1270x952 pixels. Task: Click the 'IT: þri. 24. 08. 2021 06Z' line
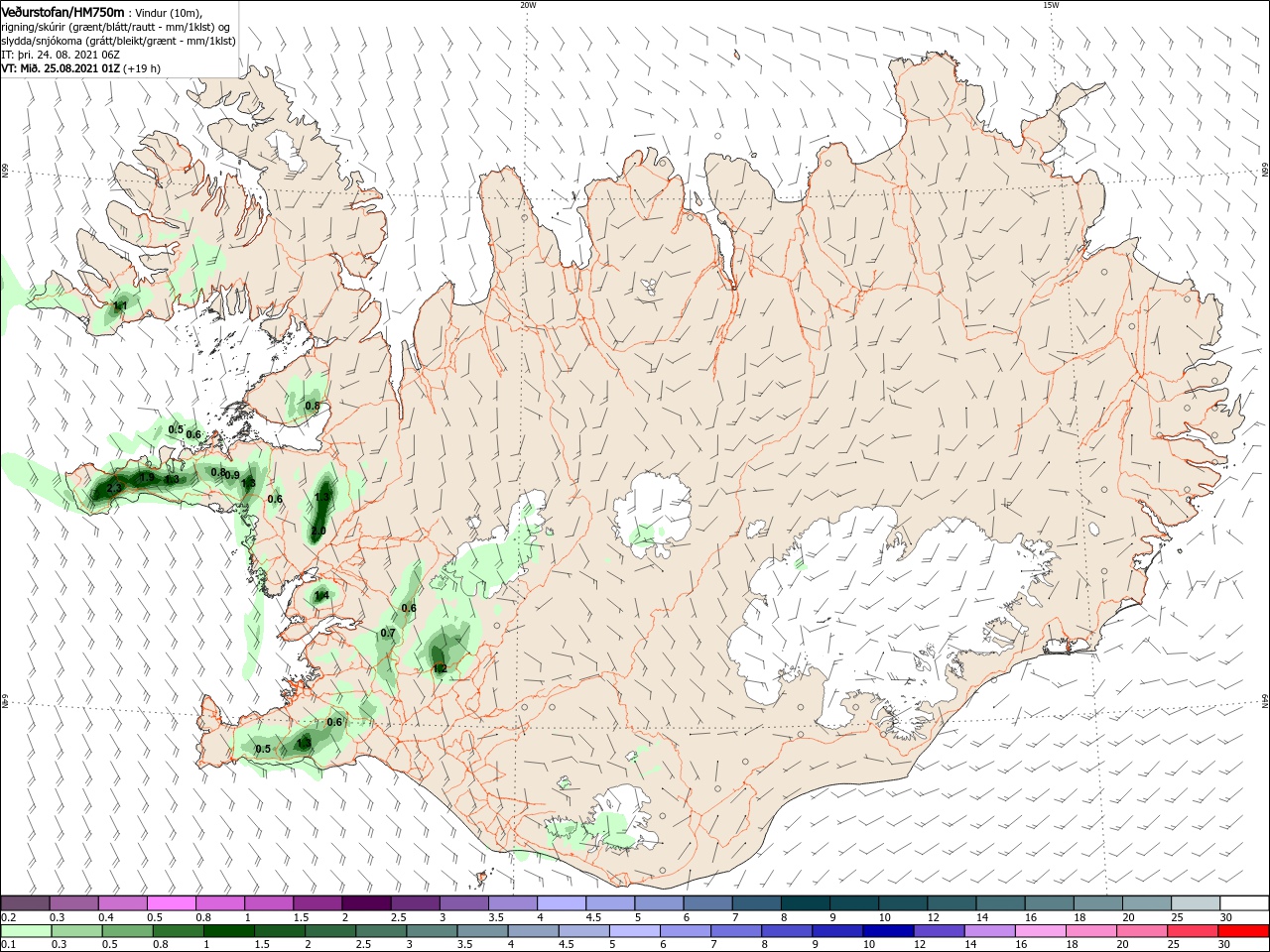[x=61, y=55]
